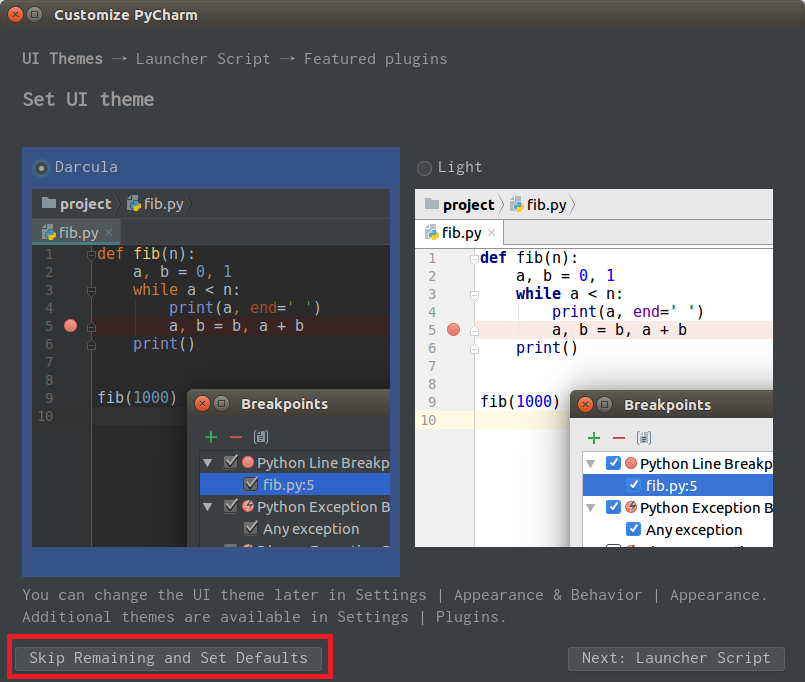
Task: Click Python Line Breakpoint red icon in Light preview
Action: coord(631,463)
